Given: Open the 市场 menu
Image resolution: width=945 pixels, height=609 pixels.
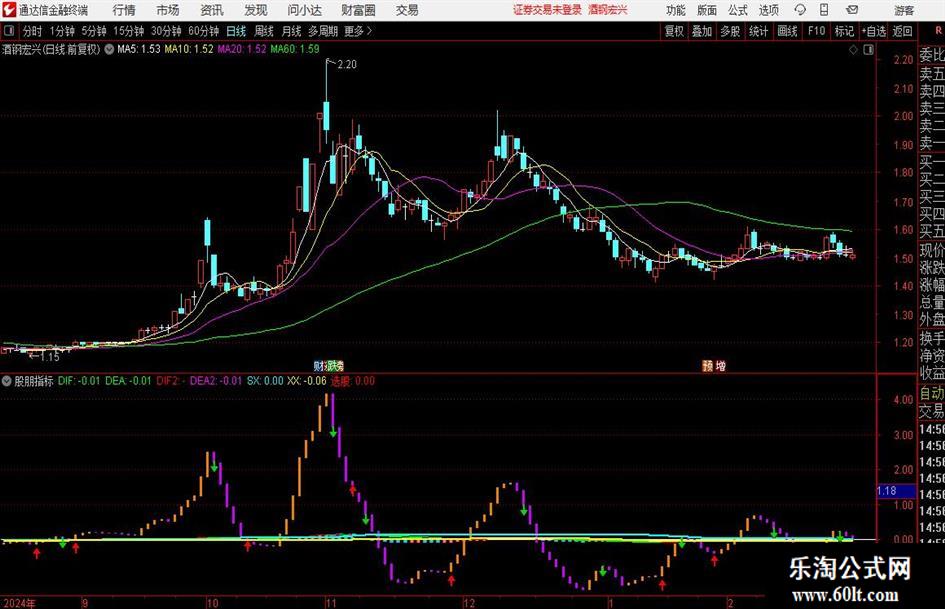Looking at the screenshot, I should [168, 10].
